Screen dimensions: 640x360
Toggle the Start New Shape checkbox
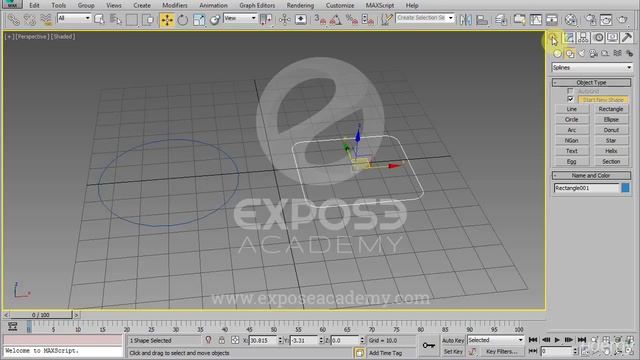(x=570, y=99)
